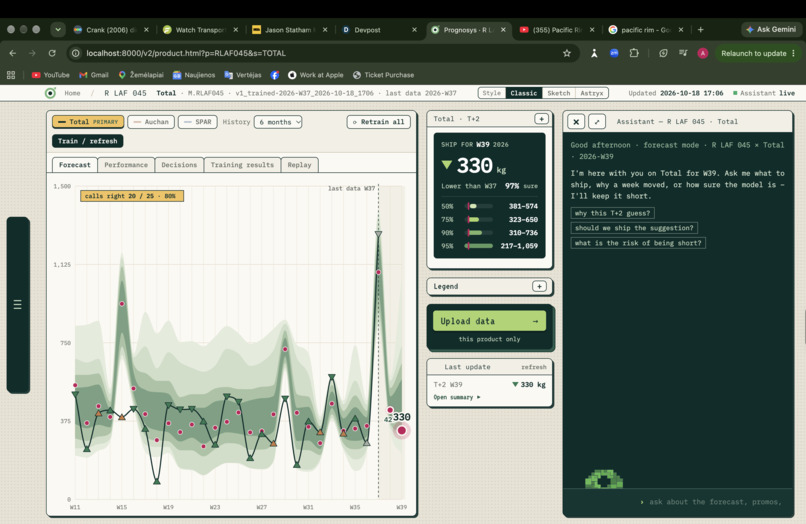Viewport: 806px width, 524px height.
Task: Open a new browser tab
Action: point(700,30)
